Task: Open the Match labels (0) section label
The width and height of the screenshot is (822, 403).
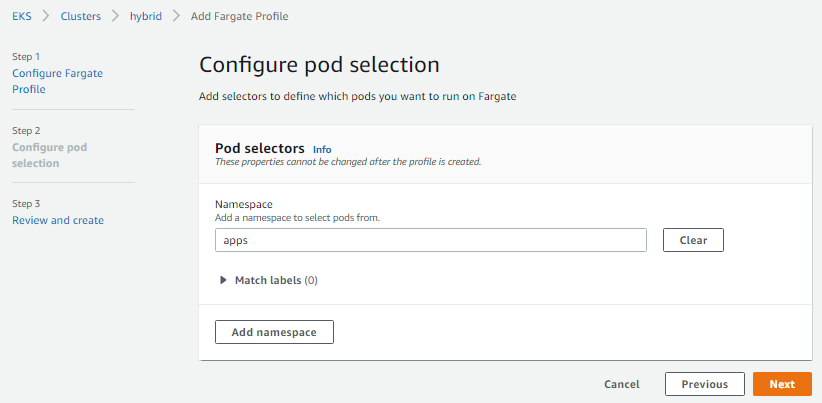Action: tap(276, 280)
